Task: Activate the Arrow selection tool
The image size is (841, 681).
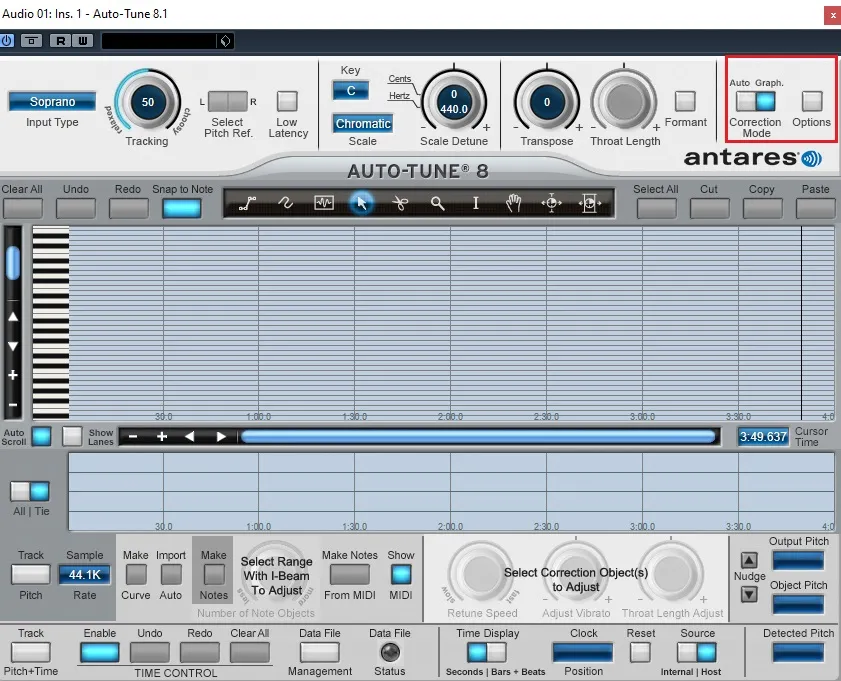Action: (362, 203)
